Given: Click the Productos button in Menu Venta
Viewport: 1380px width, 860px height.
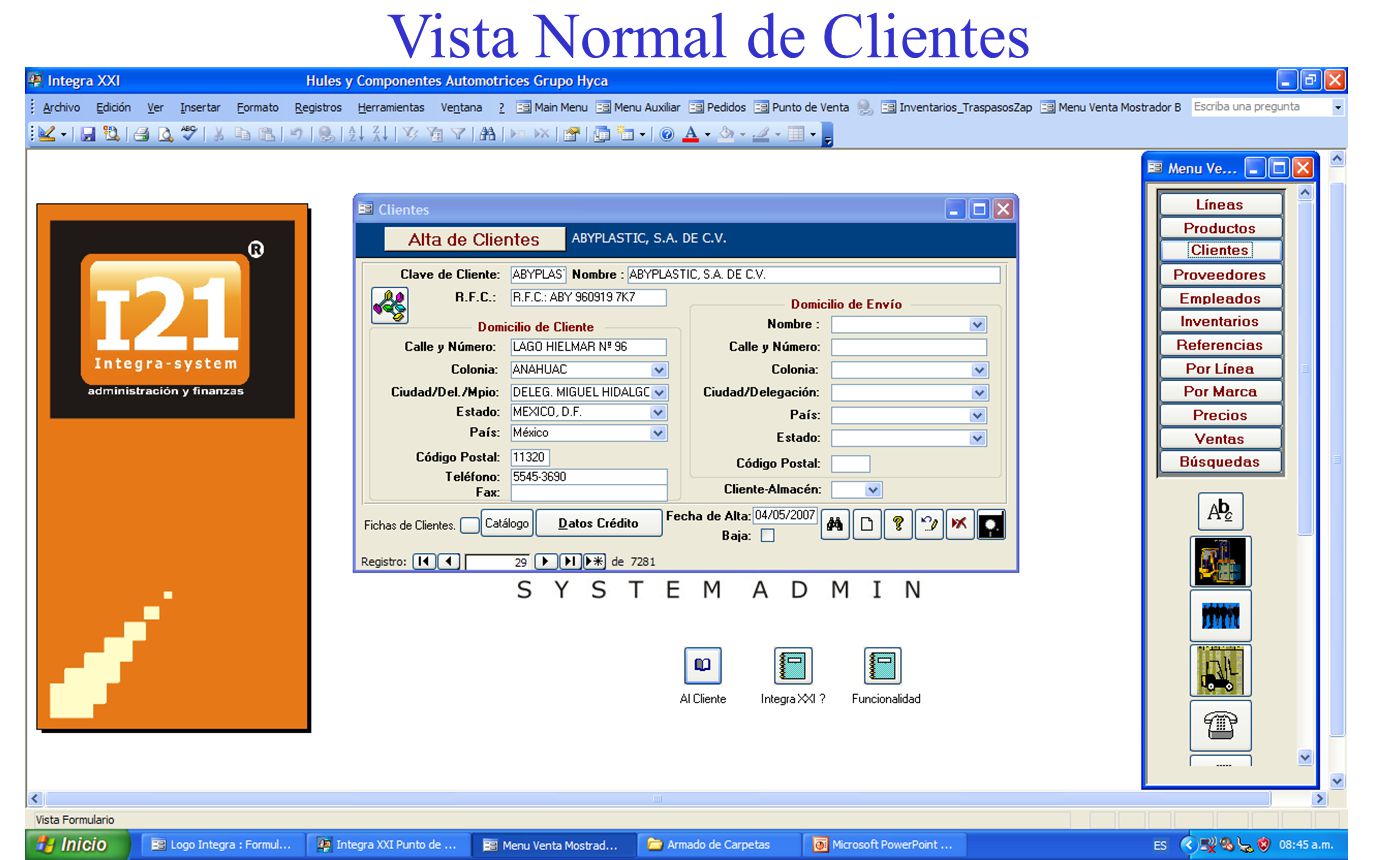Looking at the screenshot, I should coord(1220,228).
